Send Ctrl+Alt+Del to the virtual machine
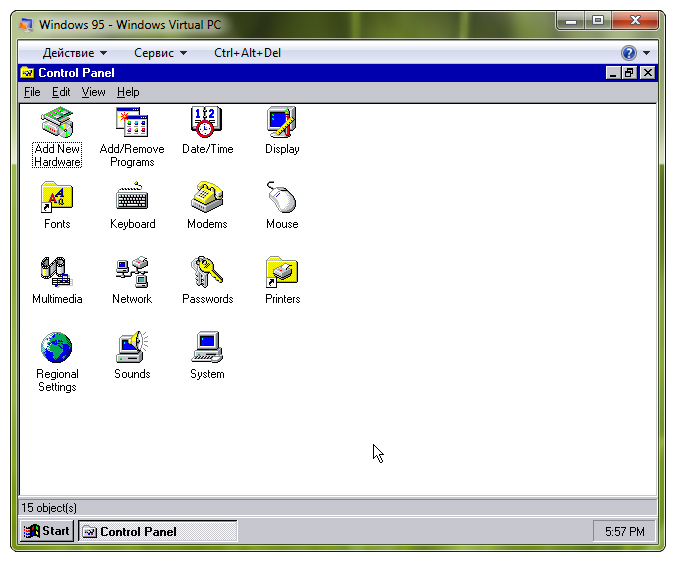 (247, 53)
